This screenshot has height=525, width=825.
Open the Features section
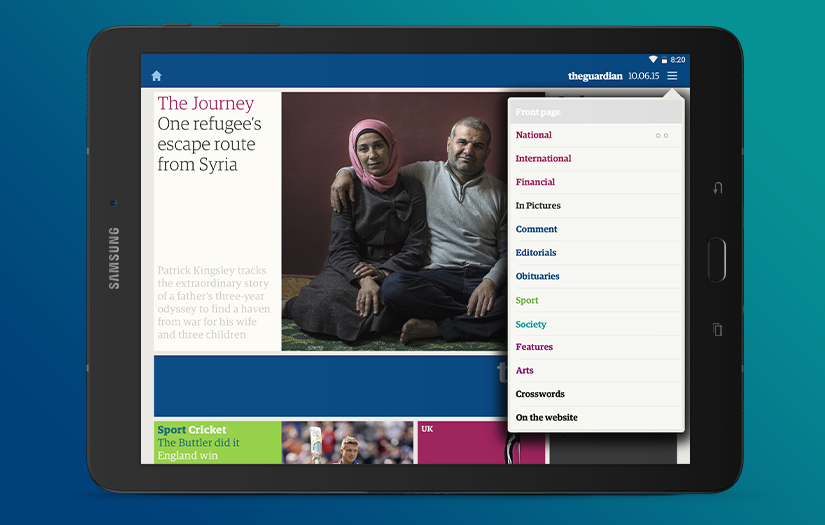(x=596, y=347)
